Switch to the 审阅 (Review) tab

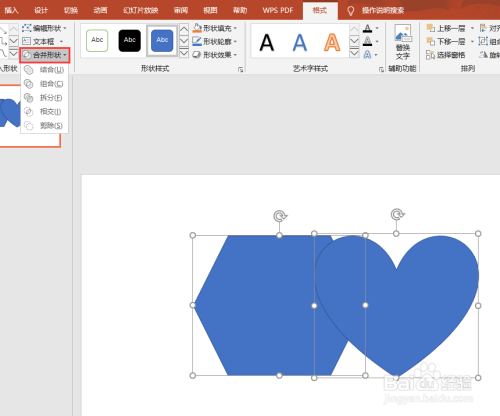(181, 10)
